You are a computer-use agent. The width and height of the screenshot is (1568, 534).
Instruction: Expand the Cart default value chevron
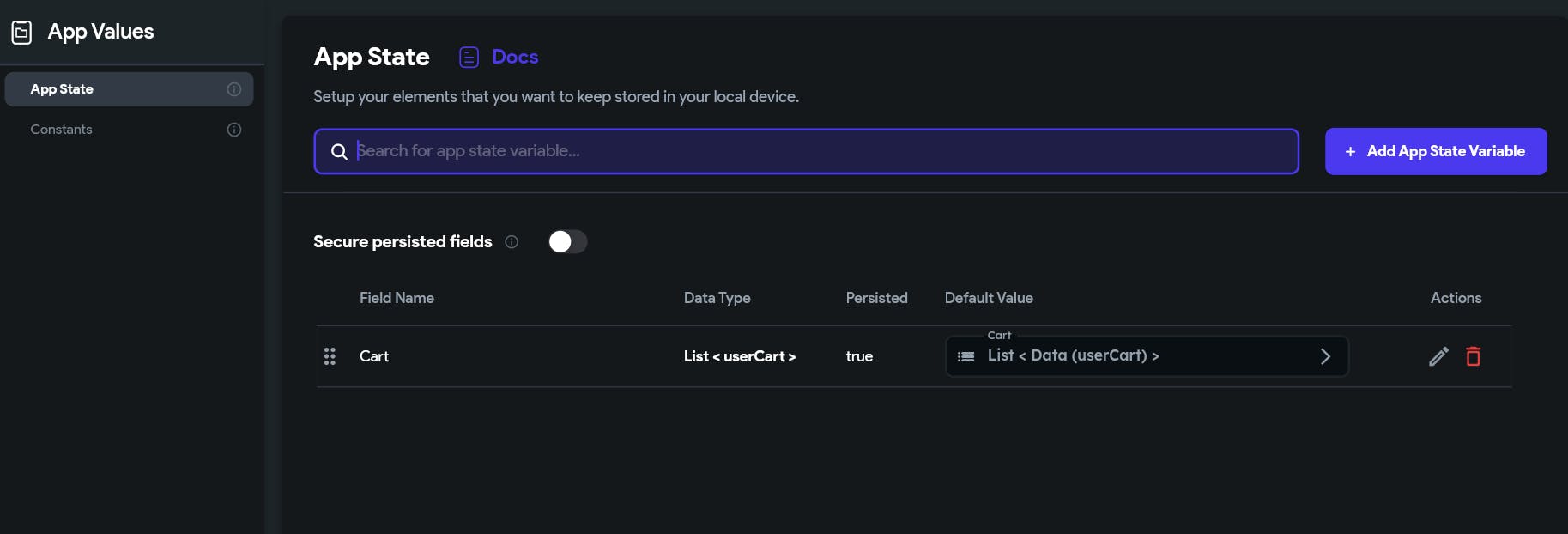[x=1325, y=356]
